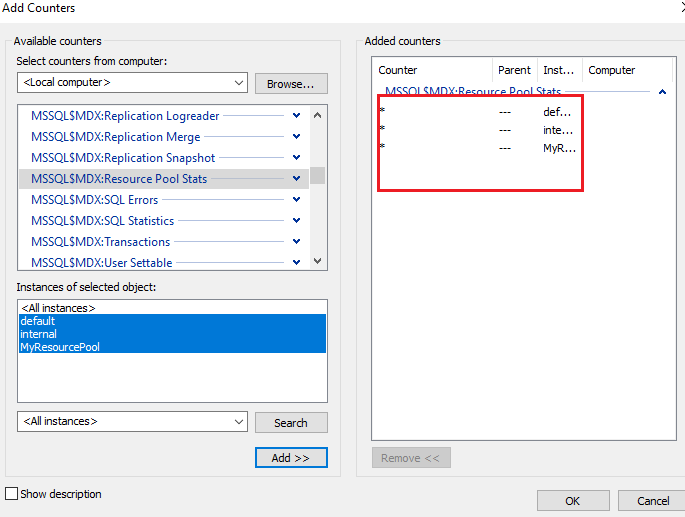Select MSSQL$MDX:Replication Snapshot in list
Screen dimensions: 685x517
[x=123, y=158]
